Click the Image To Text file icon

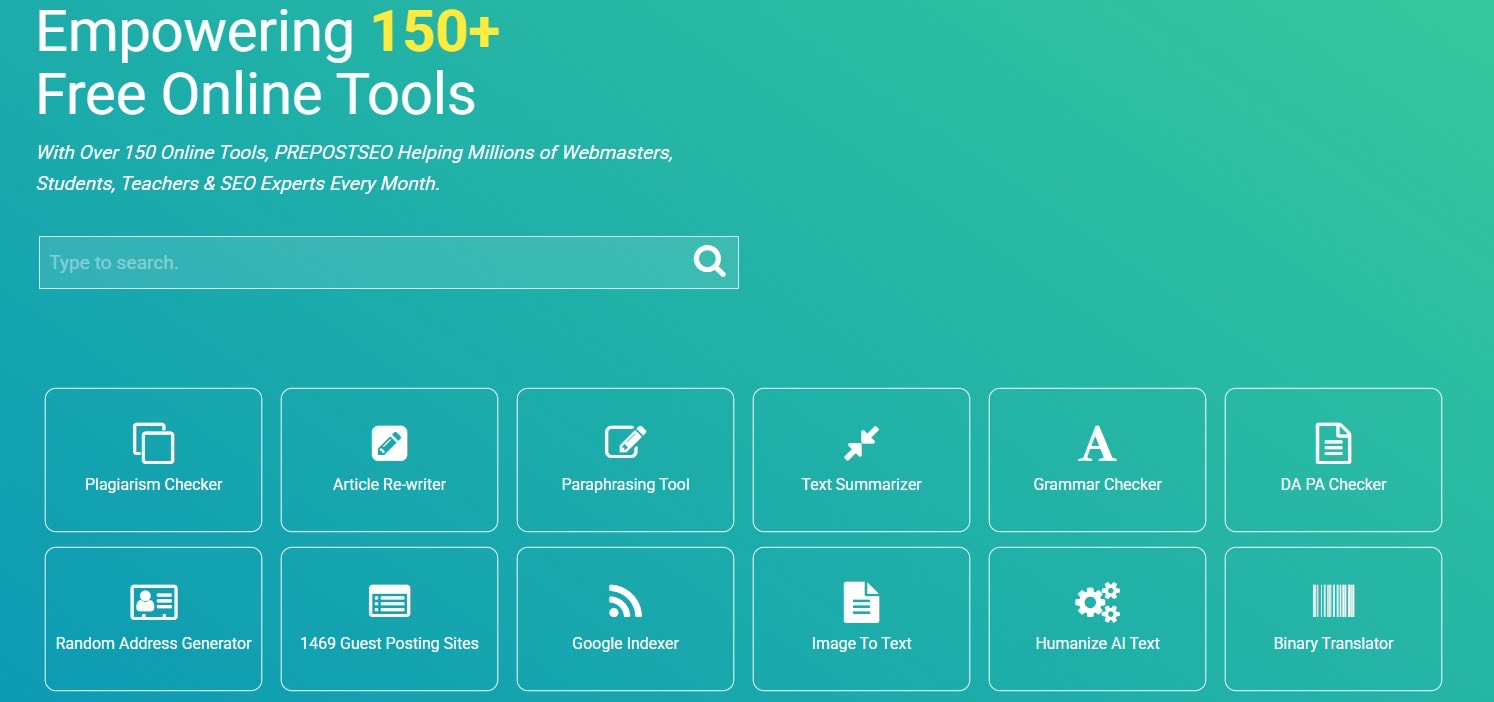point(861,602)
